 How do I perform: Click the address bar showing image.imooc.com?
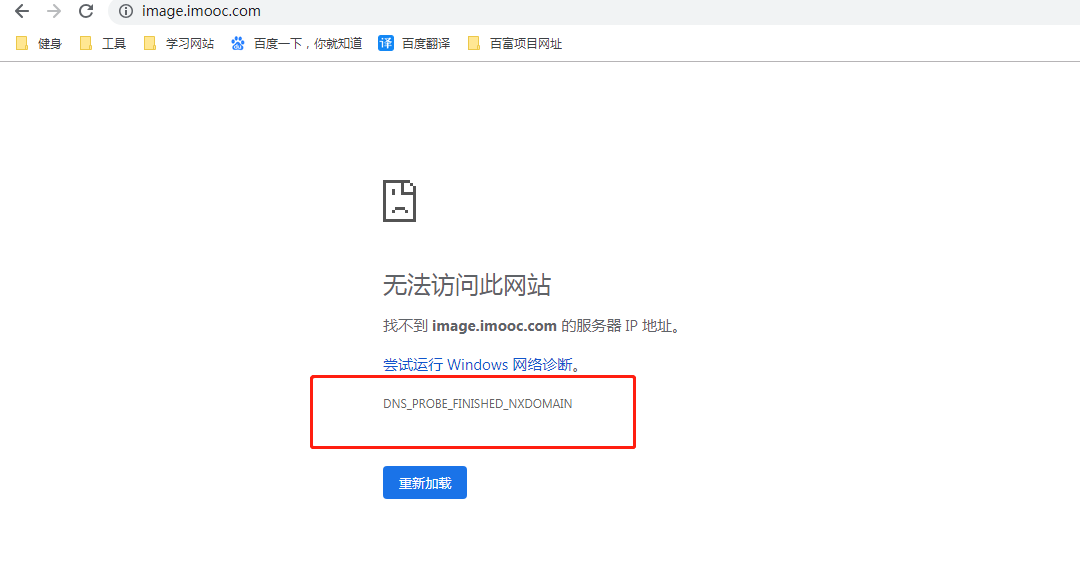594,11
